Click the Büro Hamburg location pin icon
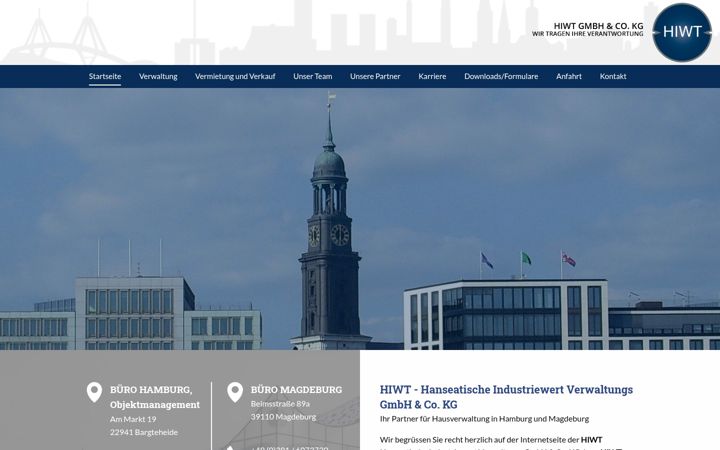720x450 pixels. tap(94, 393)
